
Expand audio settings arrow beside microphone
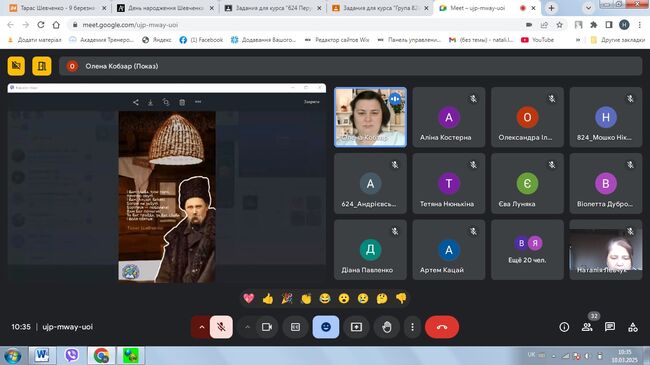[x=201, y=327]
